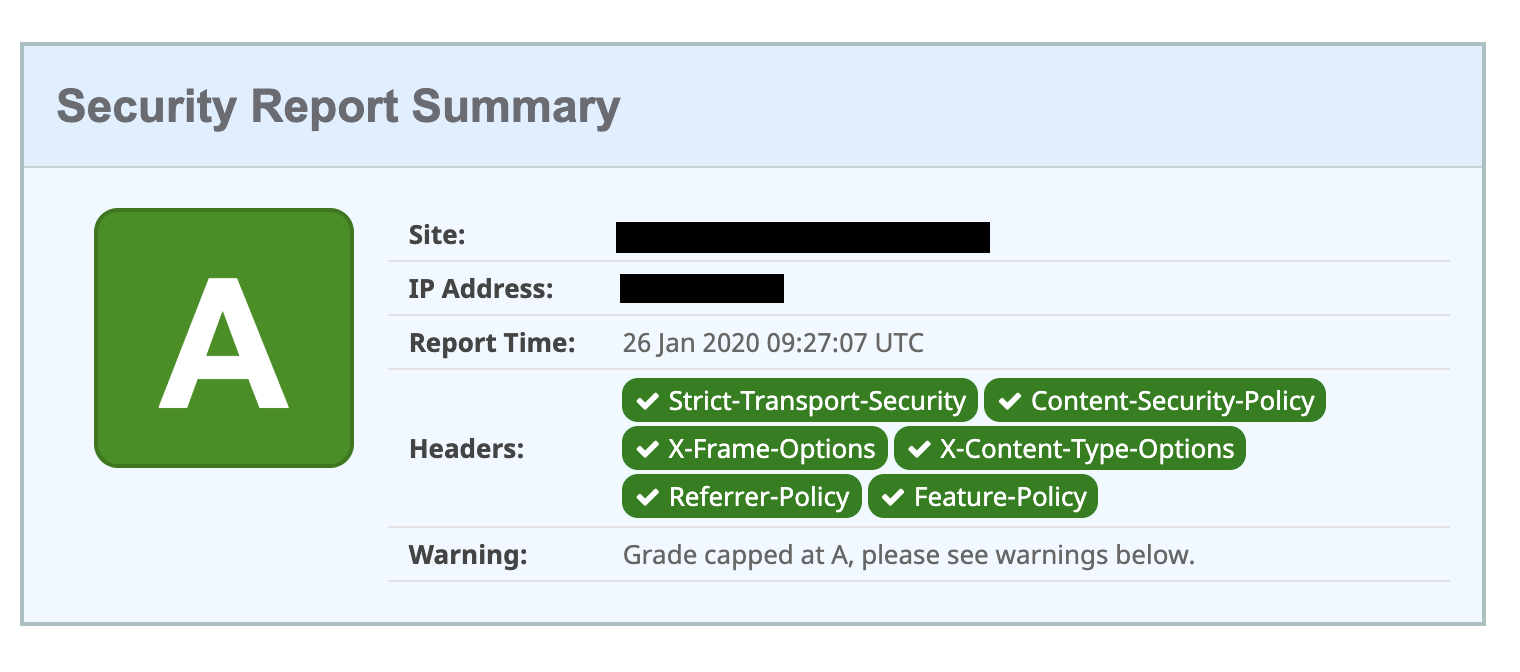Click the green A grade badge
Screen dimensions: 1520x672
pos(224,338)
